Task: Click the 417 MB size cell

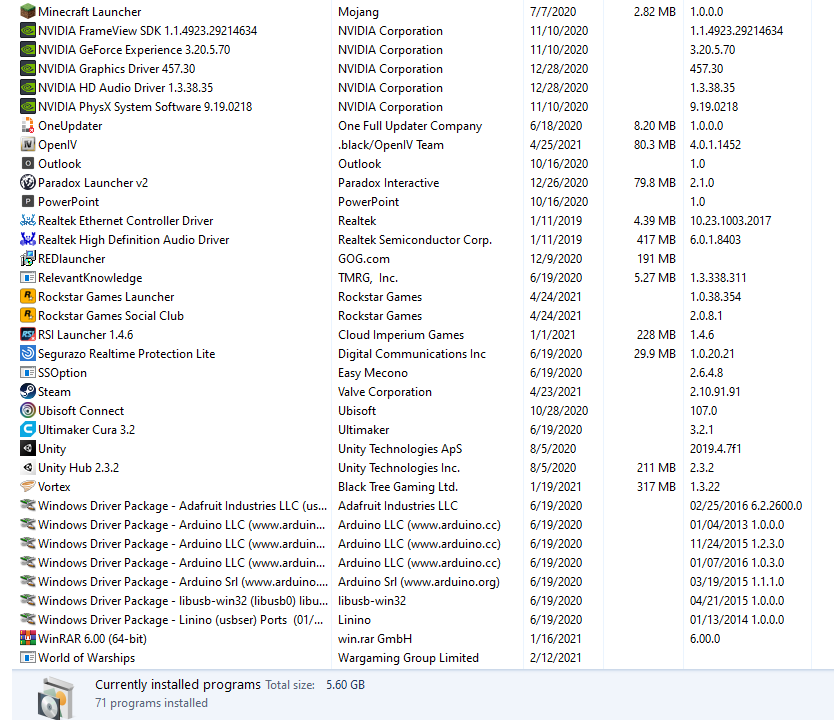Action: click(656, 239)
